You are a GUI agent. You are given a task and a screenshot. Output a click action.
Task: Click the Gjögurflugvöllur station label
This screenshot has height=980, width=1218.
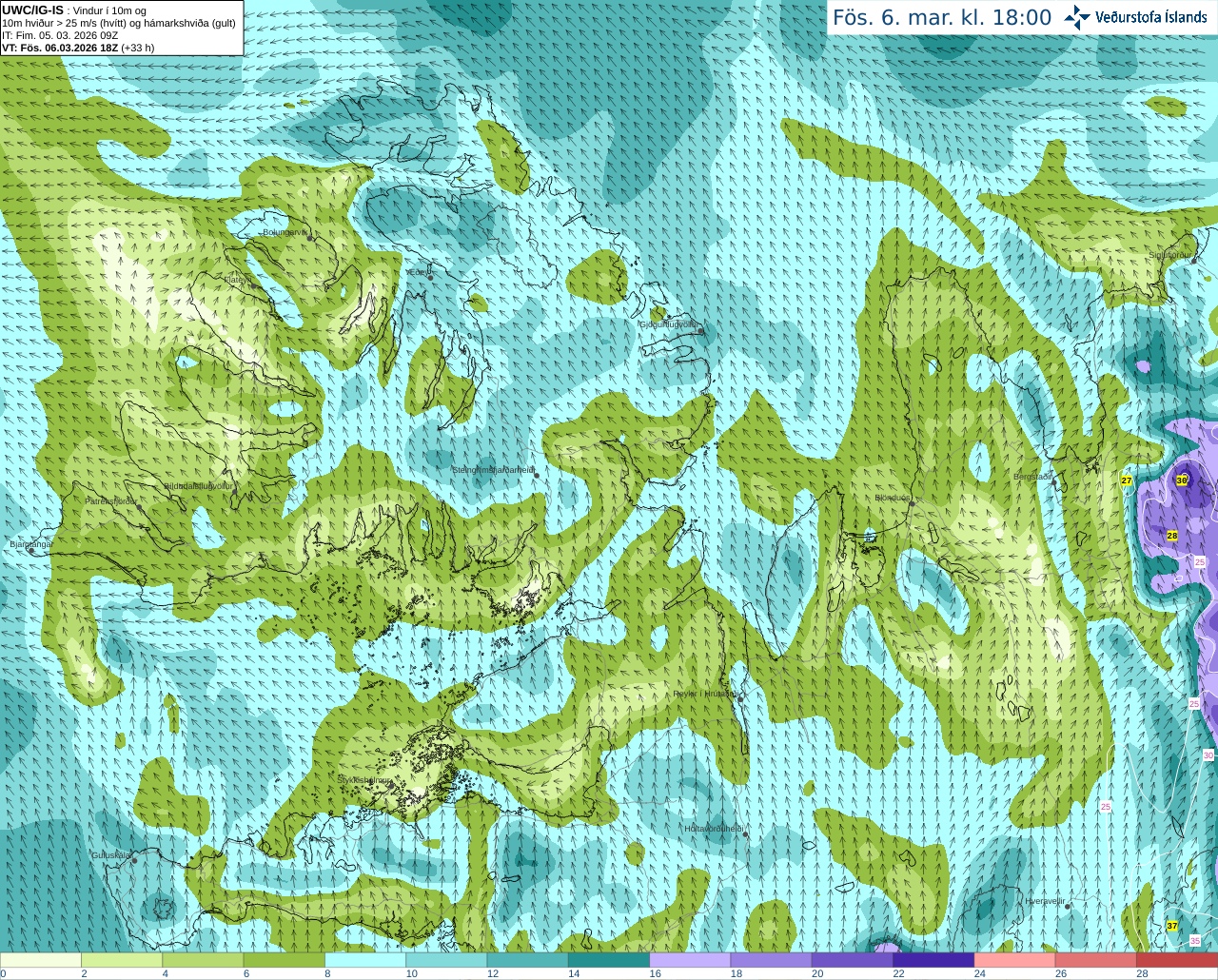tap(669, 324)
